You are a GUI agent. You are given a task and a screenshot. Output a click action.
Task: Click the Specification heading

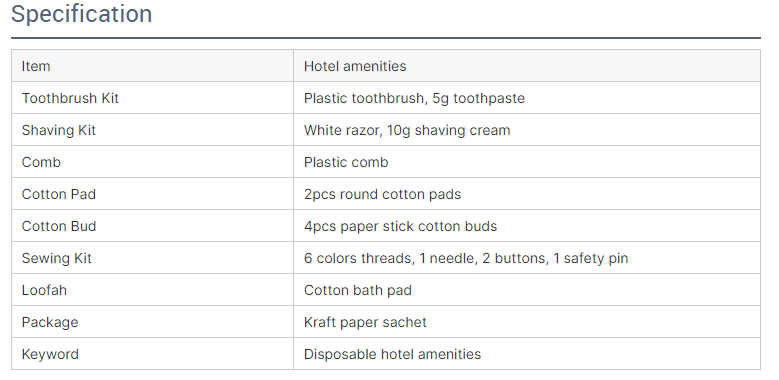[x=81, y=14]
